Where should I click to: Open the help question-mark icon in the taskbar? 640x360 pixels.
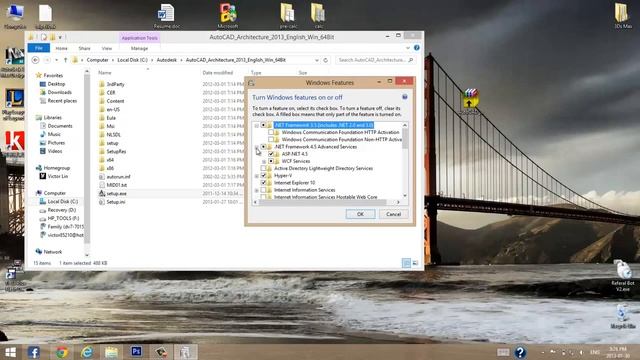[520, 352]
